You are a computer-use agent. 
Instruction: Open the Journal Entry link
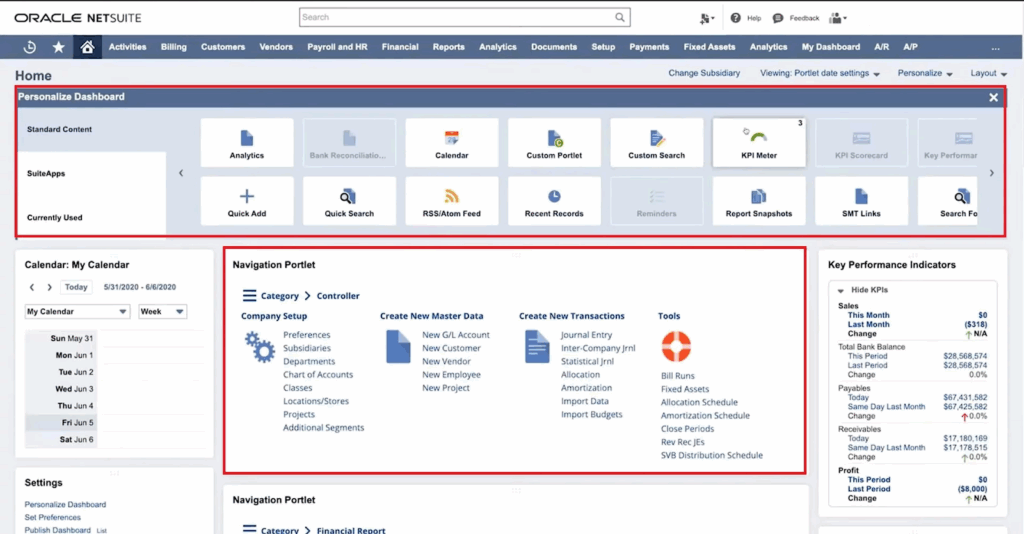coord(586,335)
